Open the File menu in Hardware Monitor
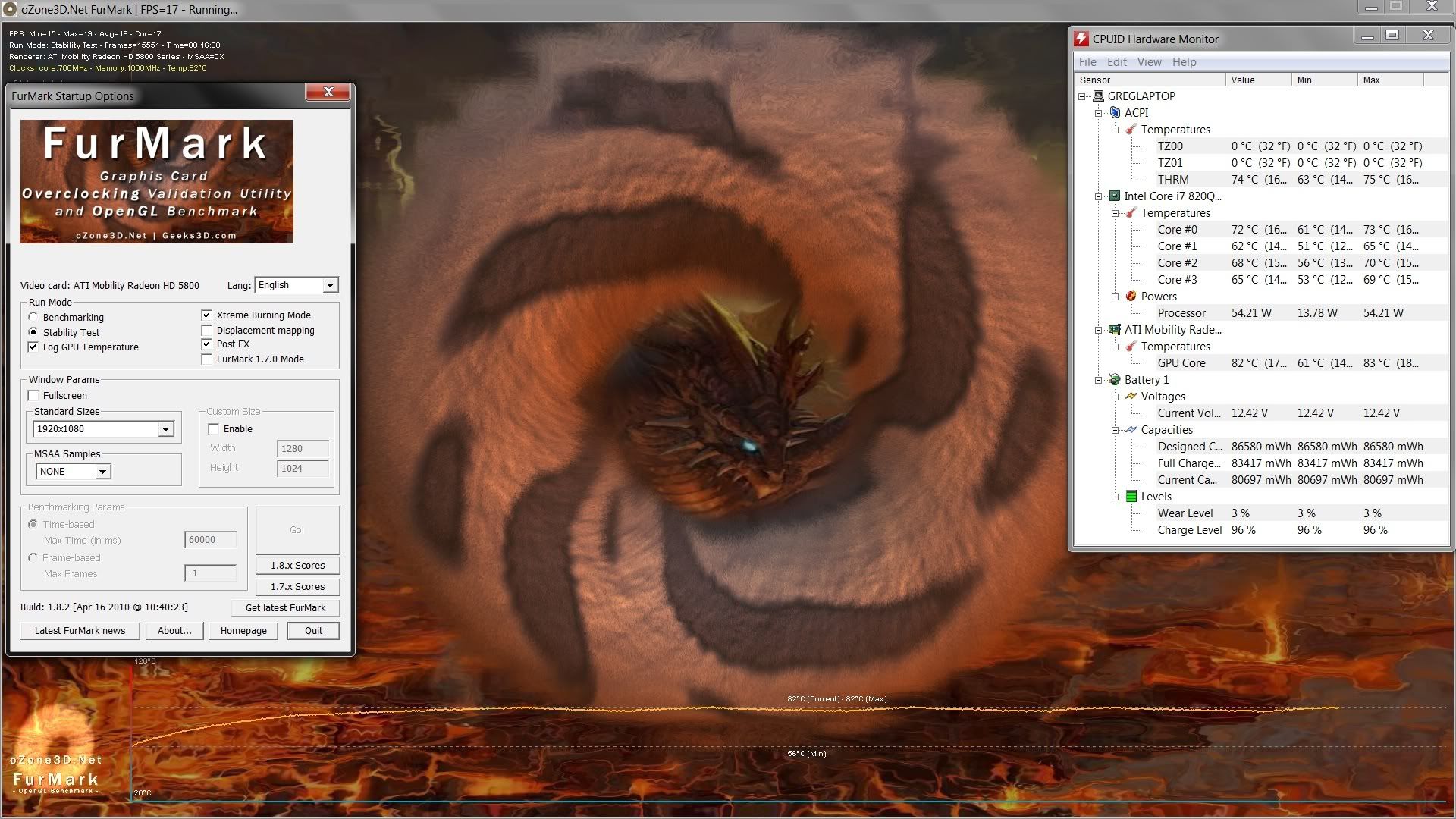 point(1087,62)
